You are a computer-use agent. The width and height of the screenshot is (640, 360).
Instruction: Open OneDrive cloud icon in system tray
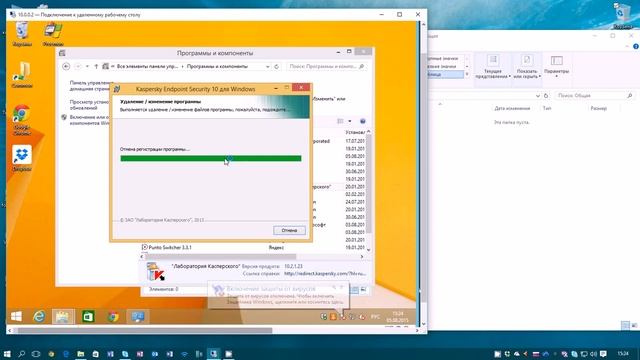tap(517, 354)
